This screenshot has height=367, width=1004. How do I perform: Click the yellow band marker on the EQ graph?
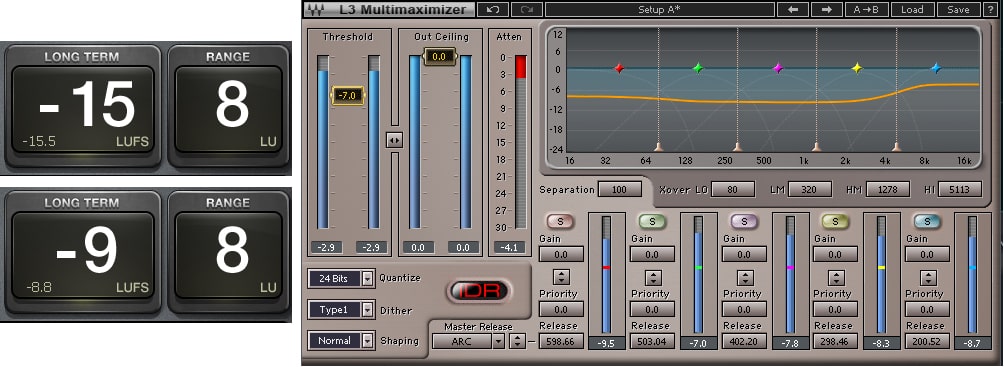click(857, 68)
